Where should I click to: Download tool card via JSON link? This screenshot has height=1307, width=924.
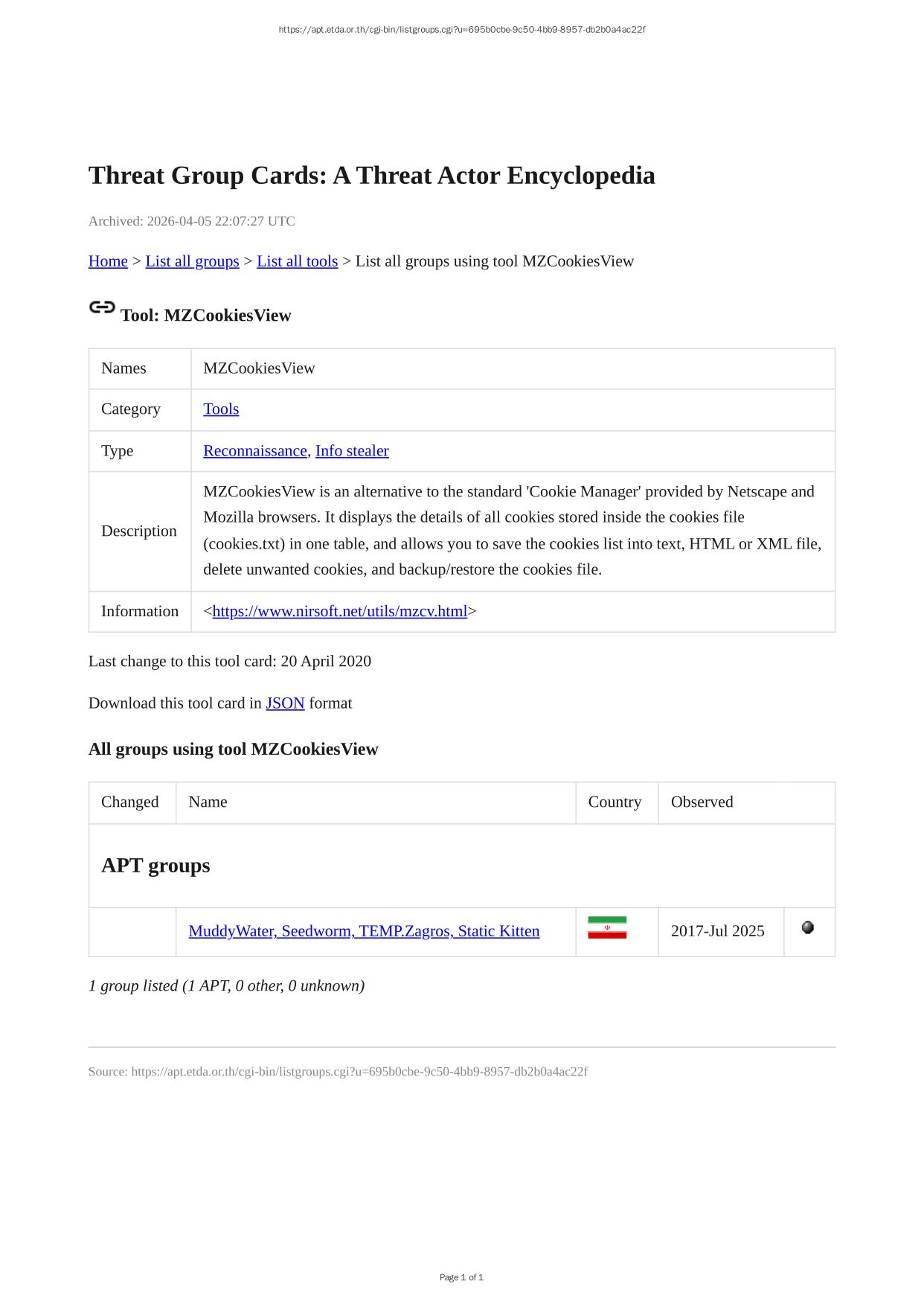[285, 703]
